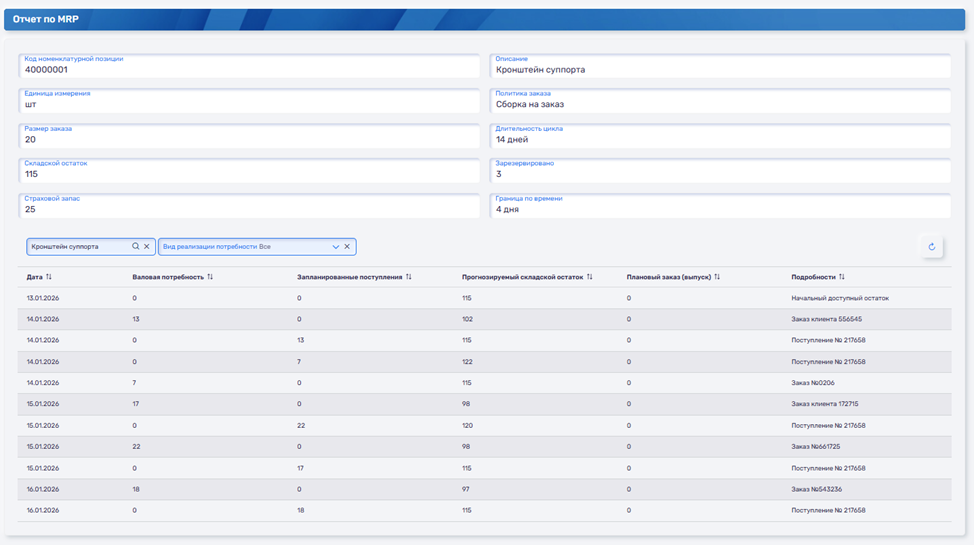Click the 'Код номенклатурной позиции' field
This screenshot has height=545, width=974.
(x=249, y=66)
